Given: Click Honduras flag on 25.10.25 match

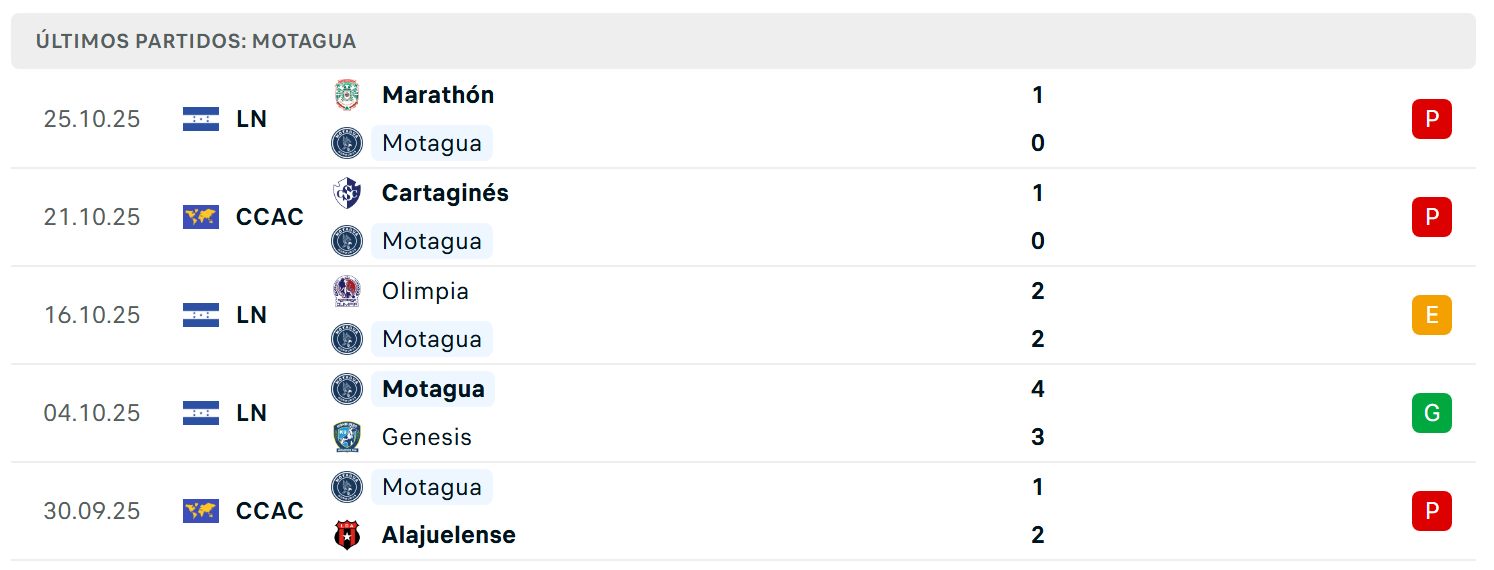Looking at the screenshot, I should click(201, 119).
